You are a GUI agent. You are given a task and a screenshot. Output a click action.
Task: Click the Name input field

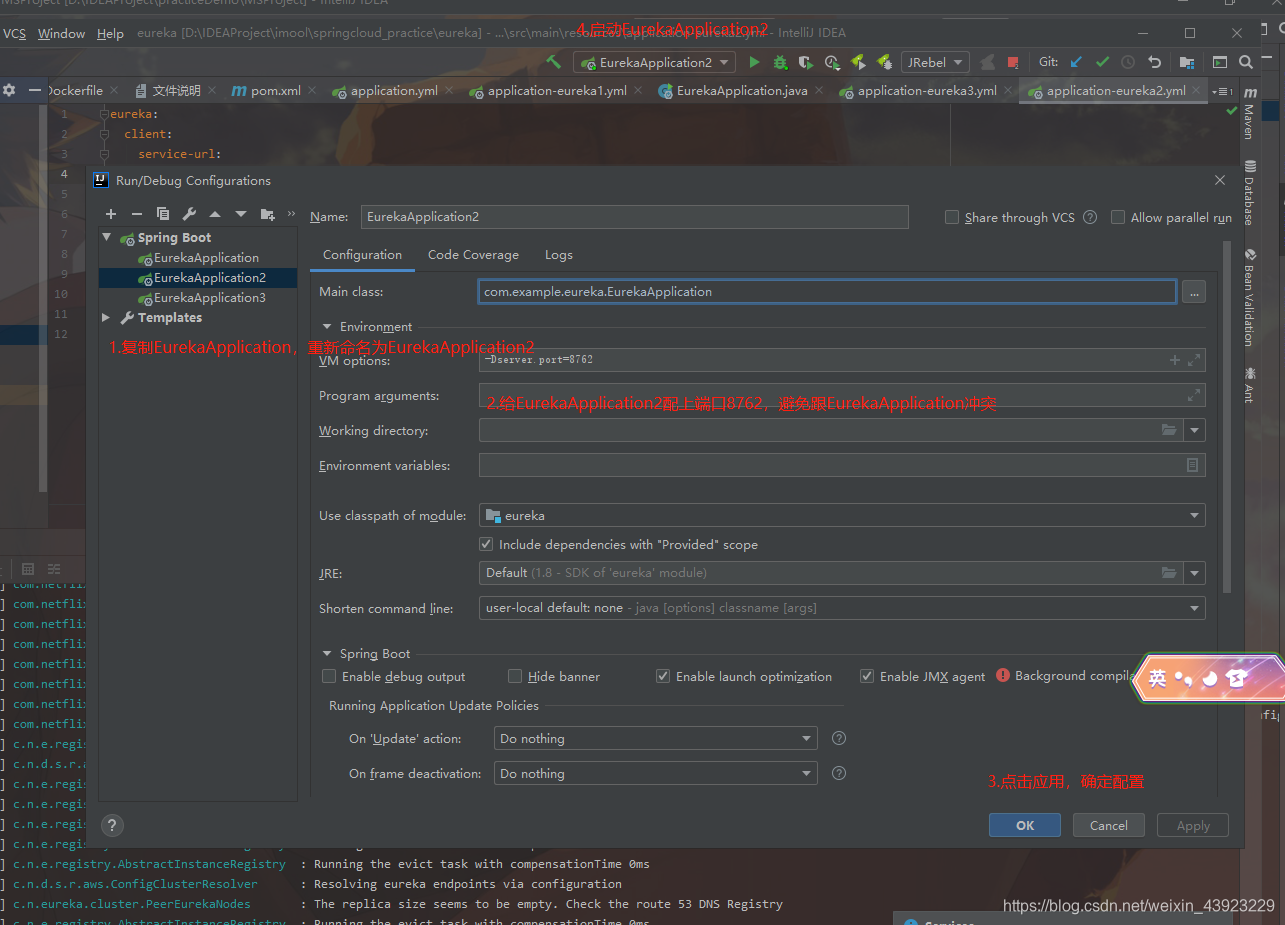(x=634, y=216)
